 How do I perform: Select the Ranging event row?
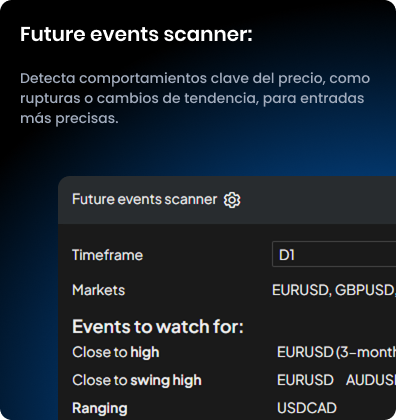[227, 408]
